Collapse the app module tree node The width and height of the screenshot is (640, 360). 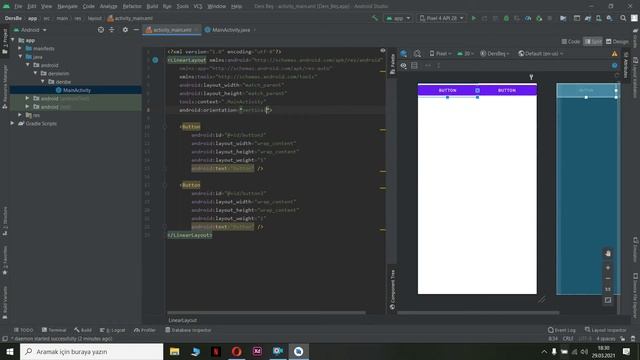pyautogui.click(x=13, y=40)
